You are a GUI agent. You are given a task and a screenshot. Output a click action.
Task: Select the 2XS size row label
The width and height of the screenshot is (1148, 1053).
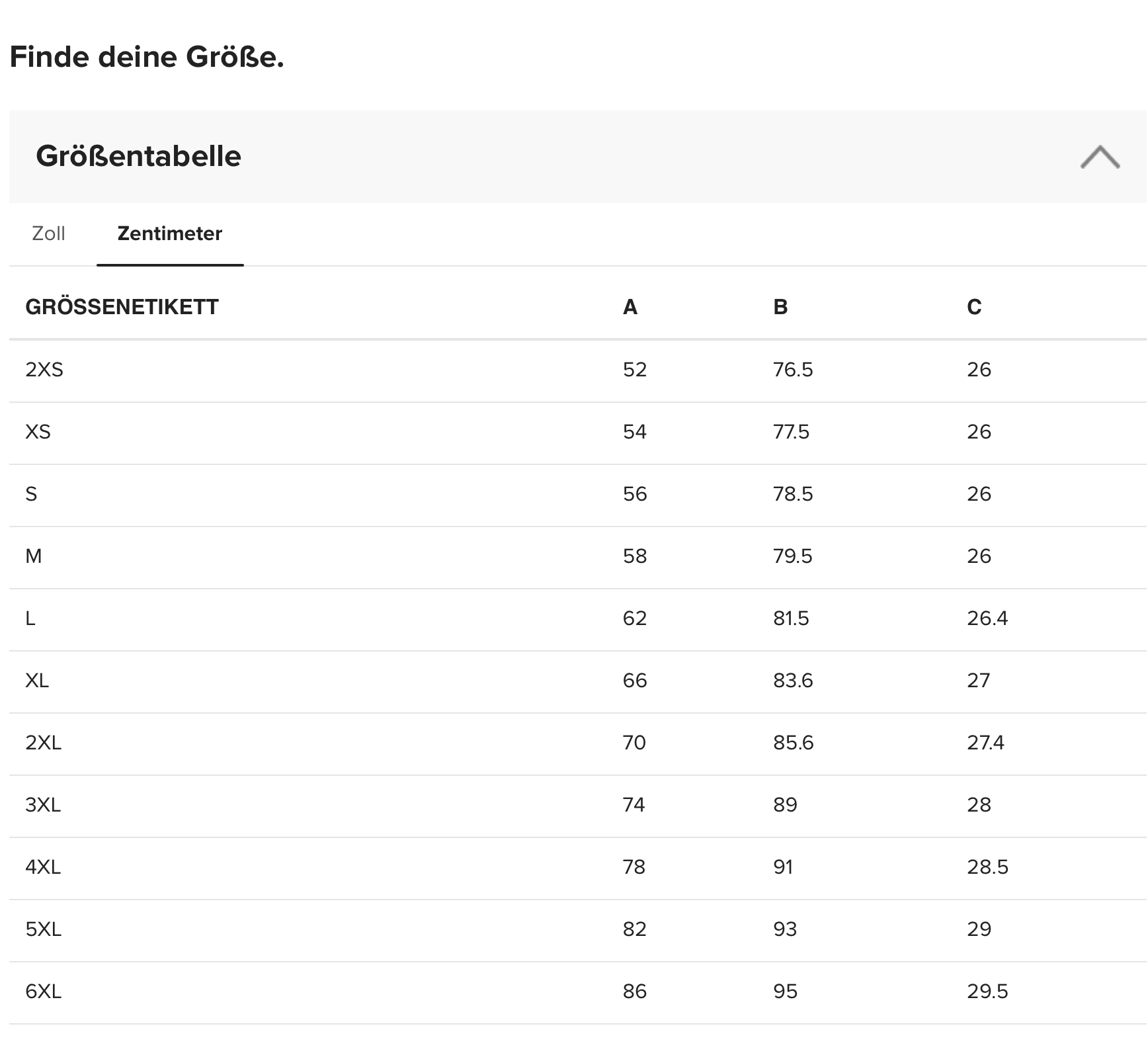coord(44,369)
